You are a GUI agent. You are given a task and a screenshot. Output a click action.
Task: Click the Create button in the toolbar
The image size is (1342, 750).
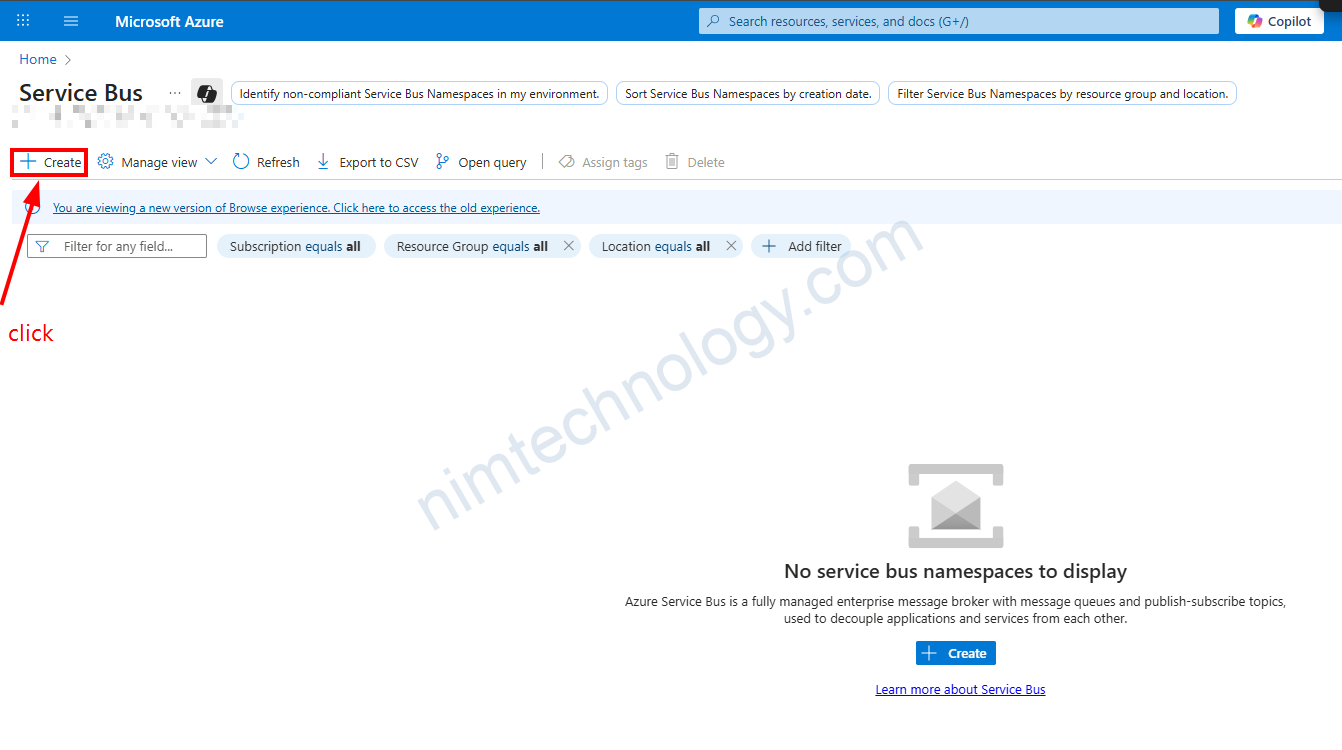pos(51,162)
